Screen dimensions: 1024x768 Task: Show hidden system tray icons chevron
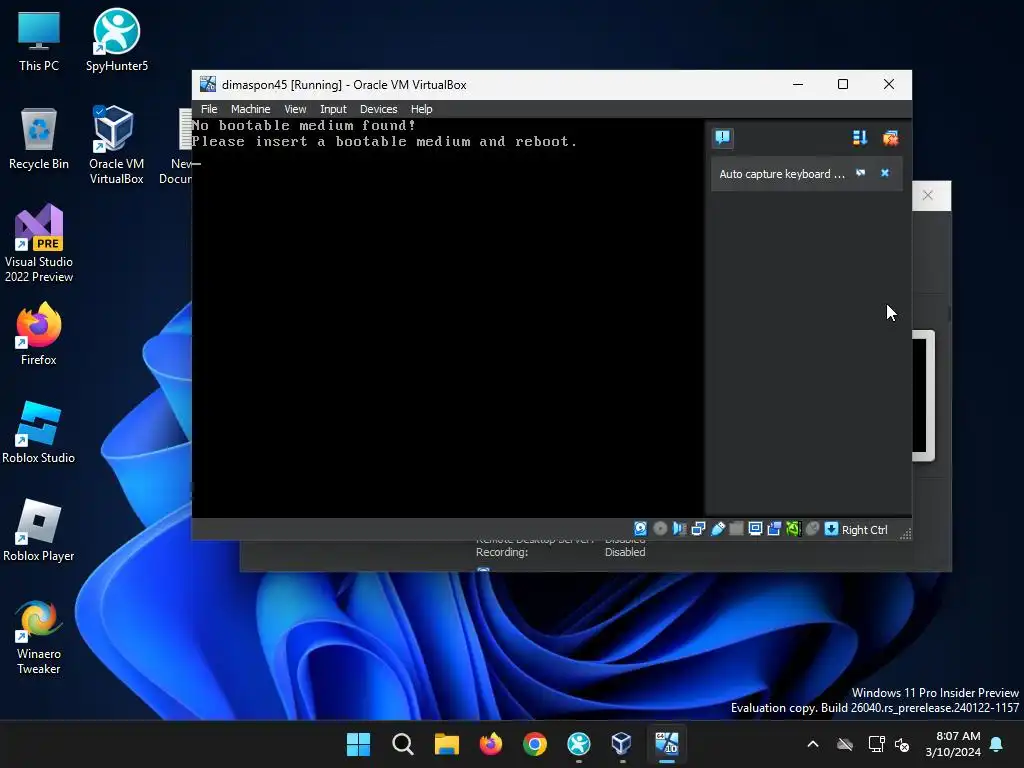(x=812, y=744)
